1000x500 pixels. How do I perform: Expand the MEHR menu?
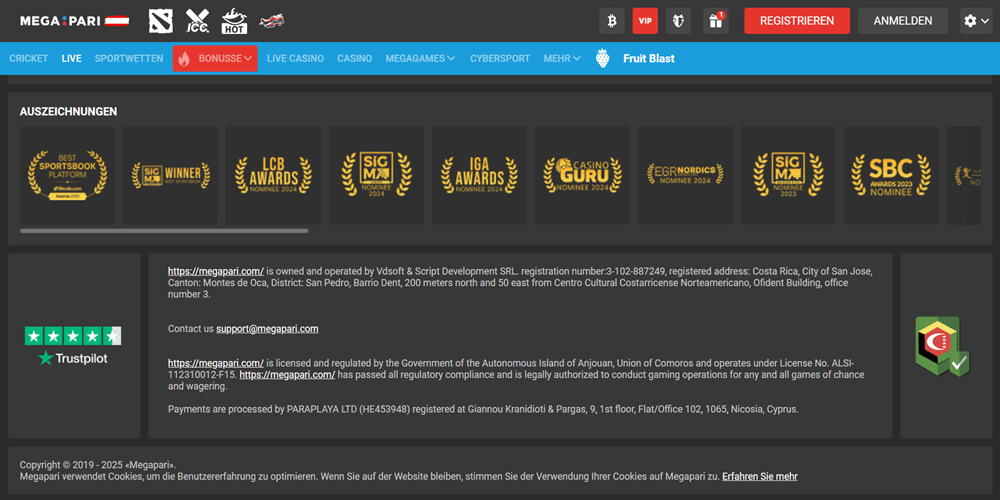562,59
